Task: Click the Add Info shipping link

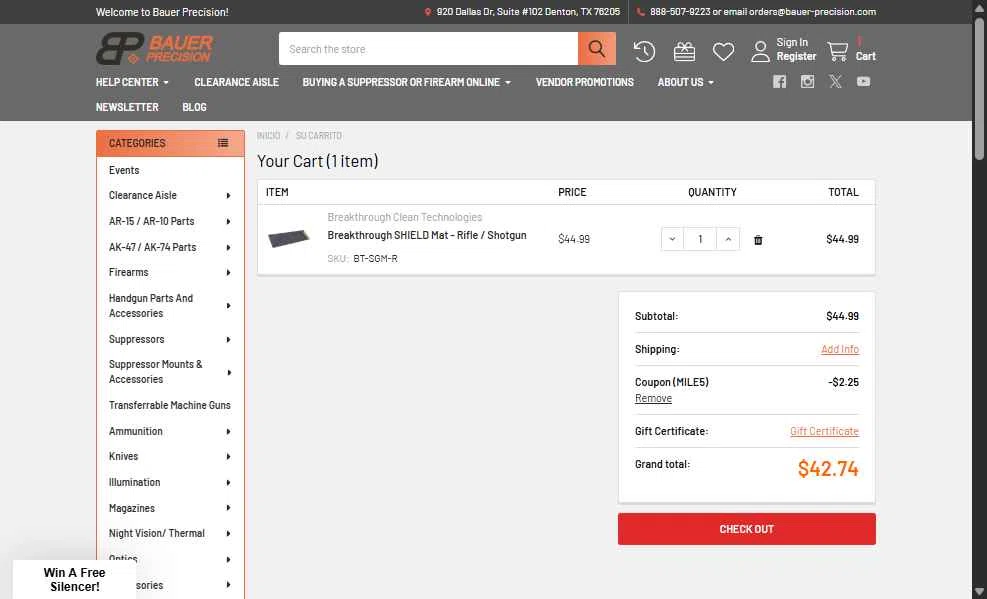Action: tap(840, 349)
